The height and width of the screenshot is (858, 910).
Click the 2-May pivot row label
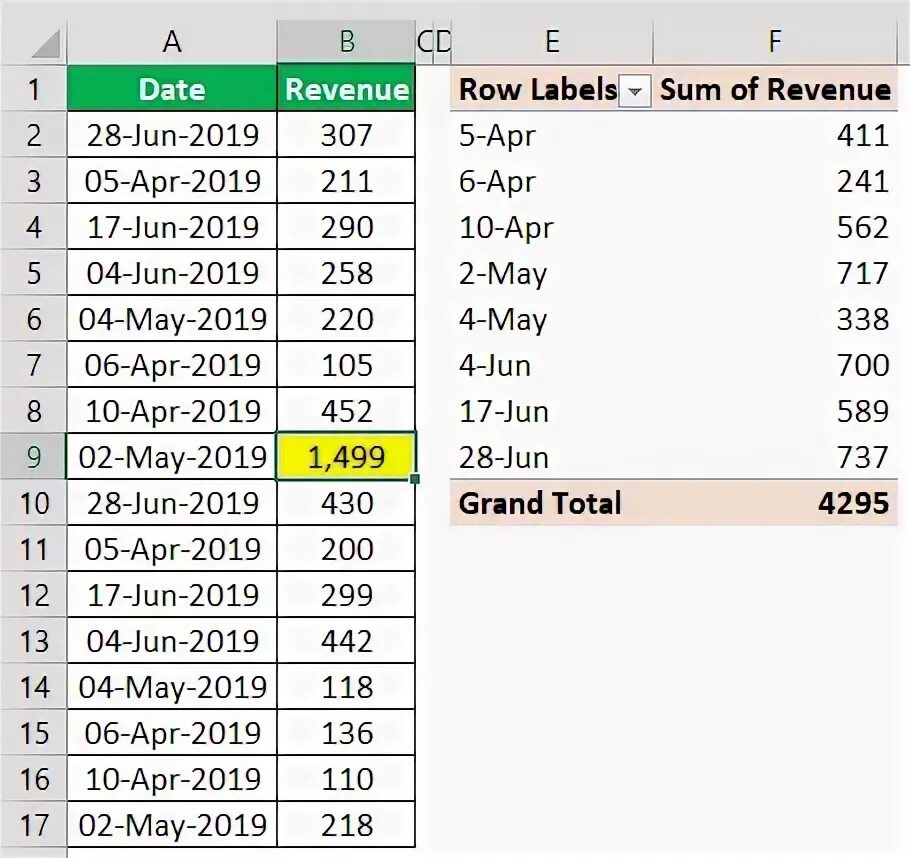coord(503,273)
